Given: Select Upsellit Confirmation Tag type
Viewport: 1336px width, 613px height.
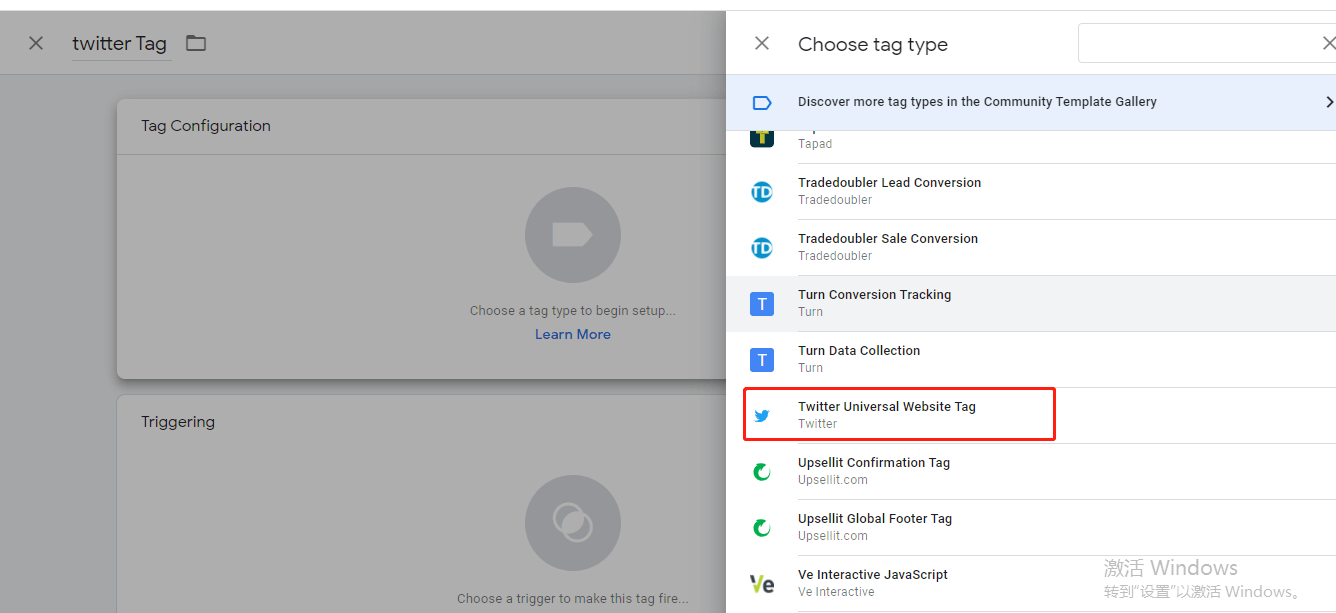Looking at the screenshot, I should pos(1031,471).
